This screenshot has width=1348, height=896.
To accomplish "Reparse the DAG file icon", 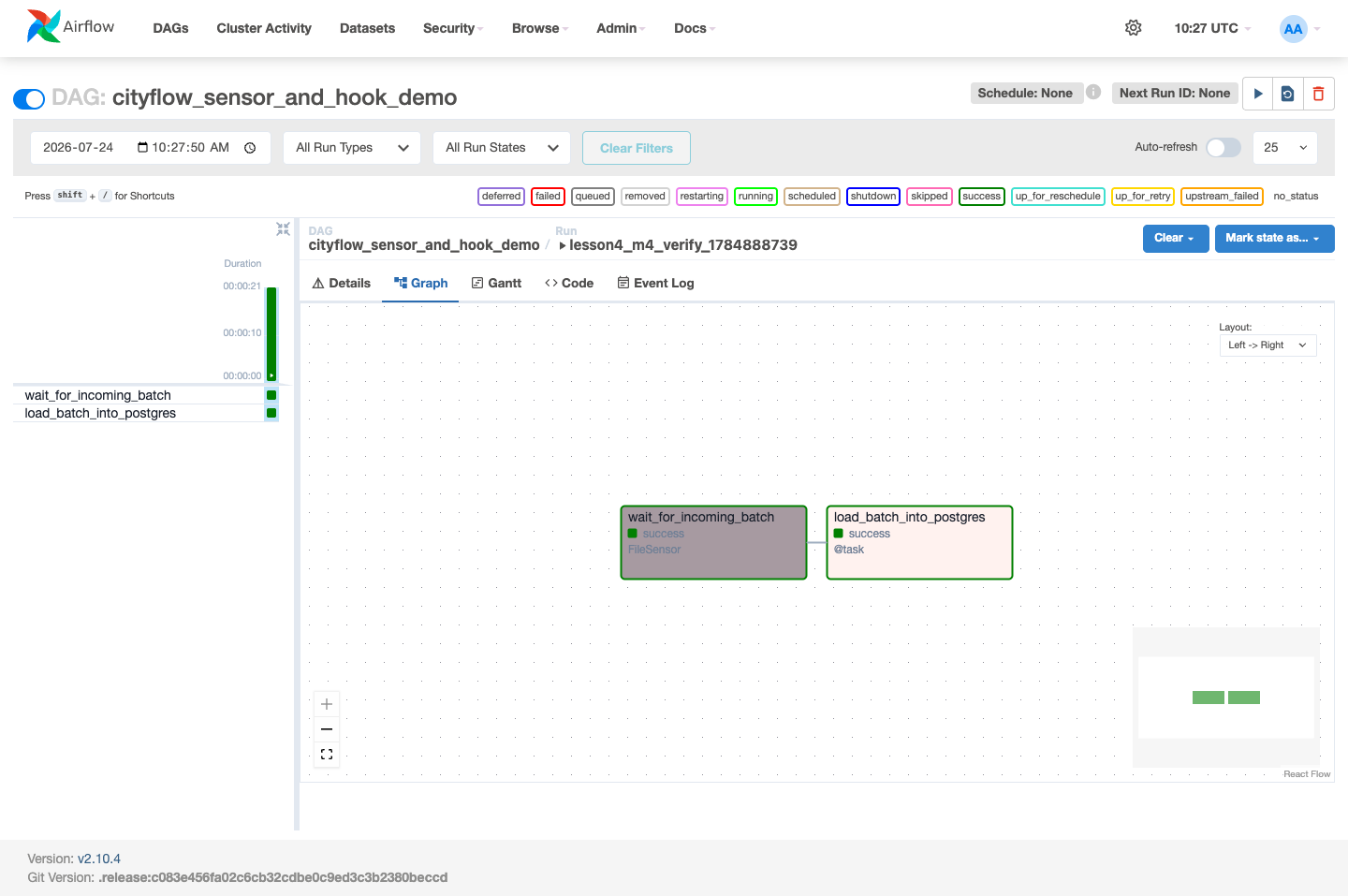I will [1288, 94].
